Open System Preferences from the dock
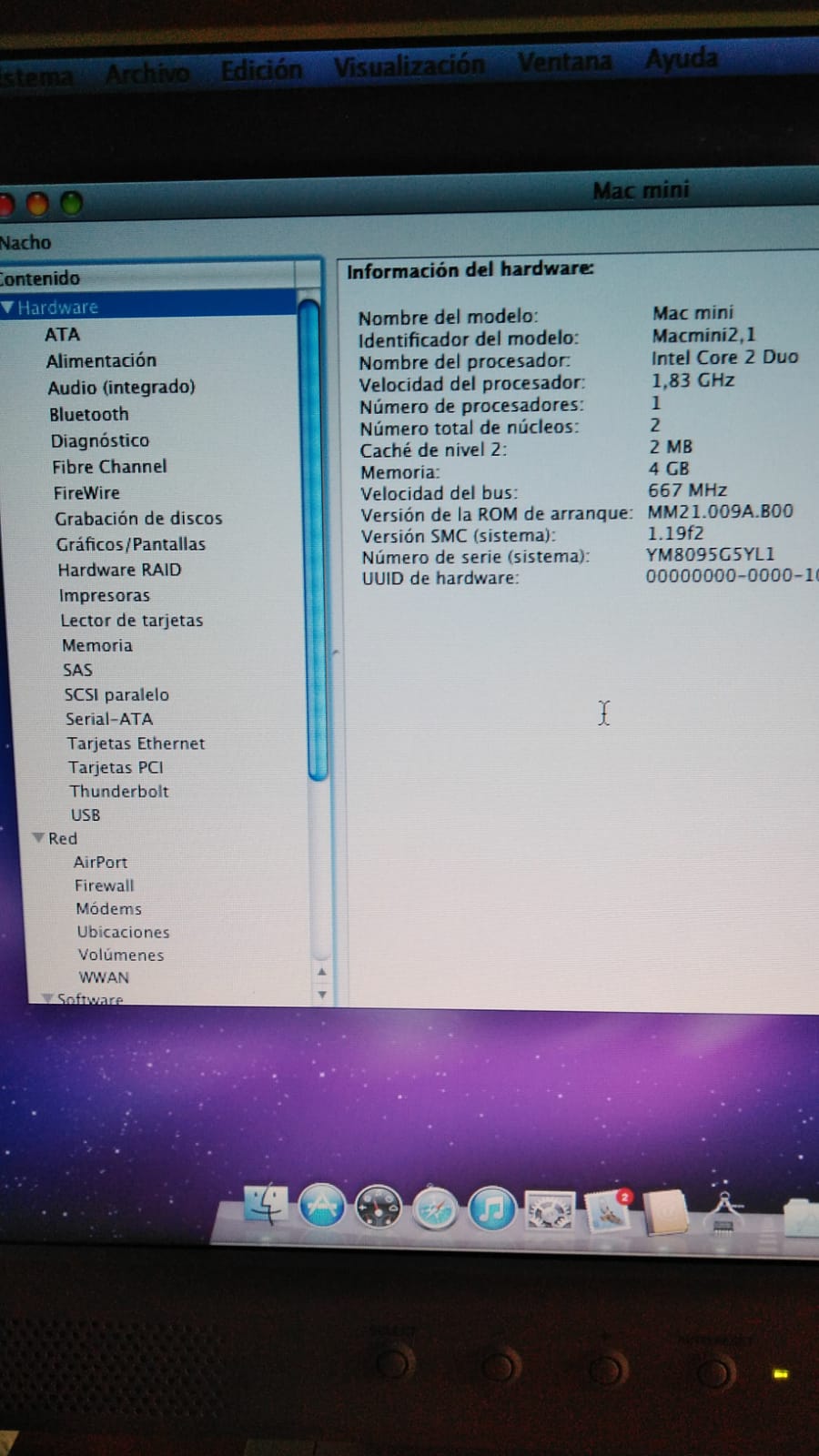Screen dimensions: 819x1456 pyautogui.click(x=550, y=1211)
